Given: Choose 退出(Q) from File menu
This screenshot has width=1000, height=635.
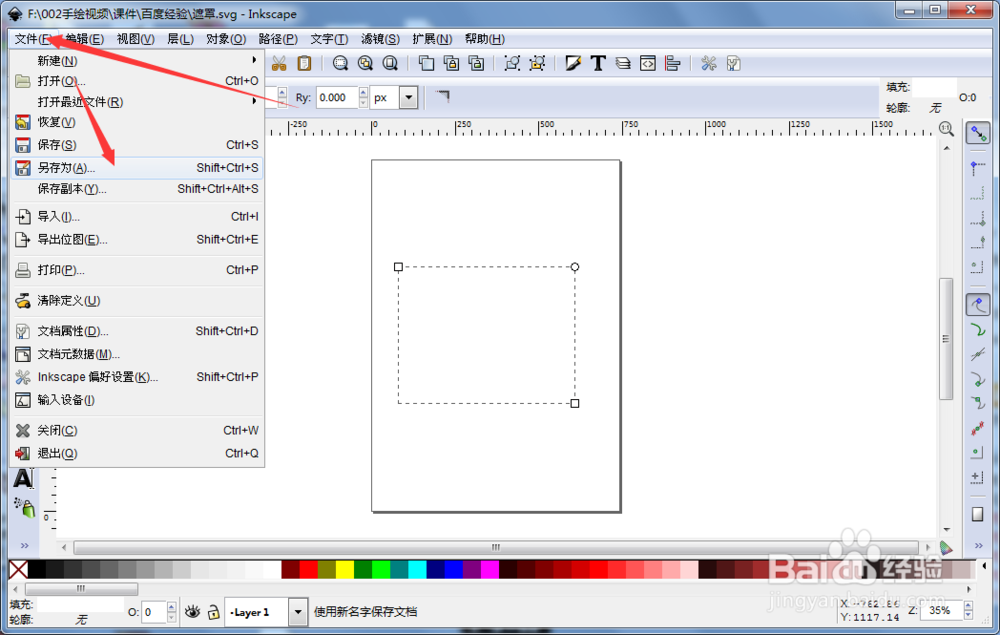Looking at the screenshot, I should tap(137, 453).
